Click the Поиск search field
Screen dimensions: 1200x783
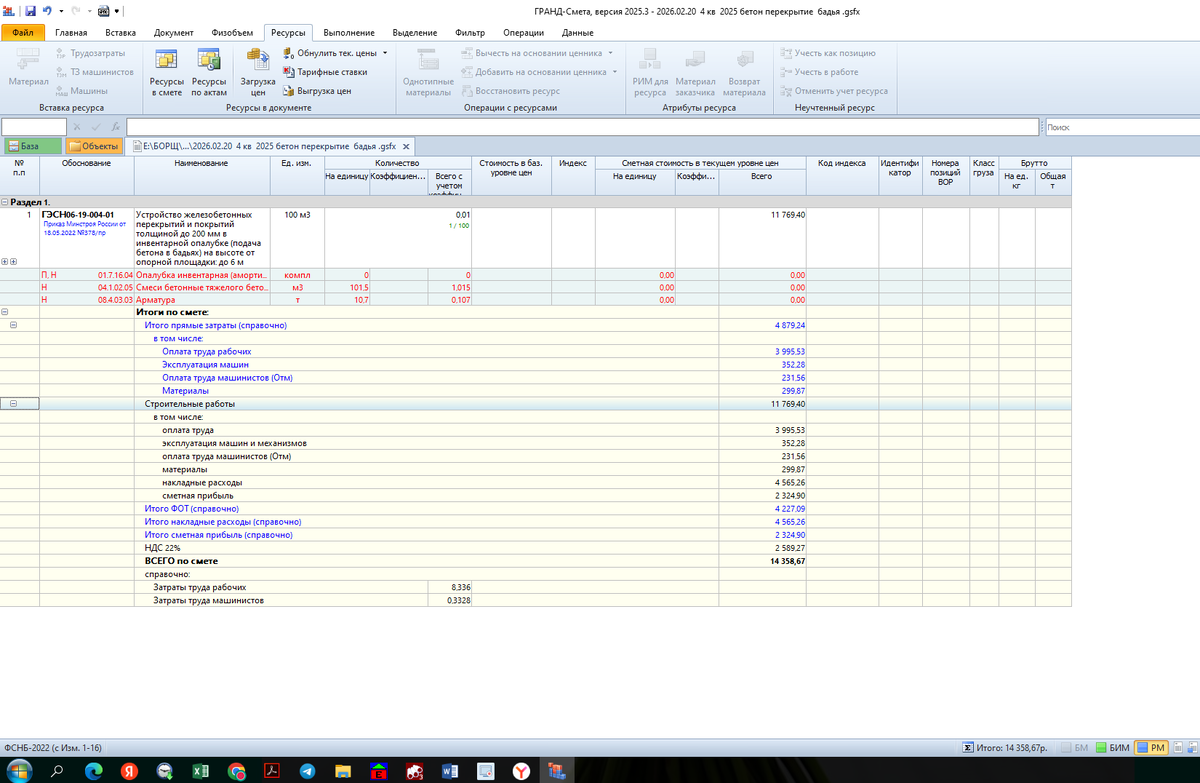click(1121, 127)
